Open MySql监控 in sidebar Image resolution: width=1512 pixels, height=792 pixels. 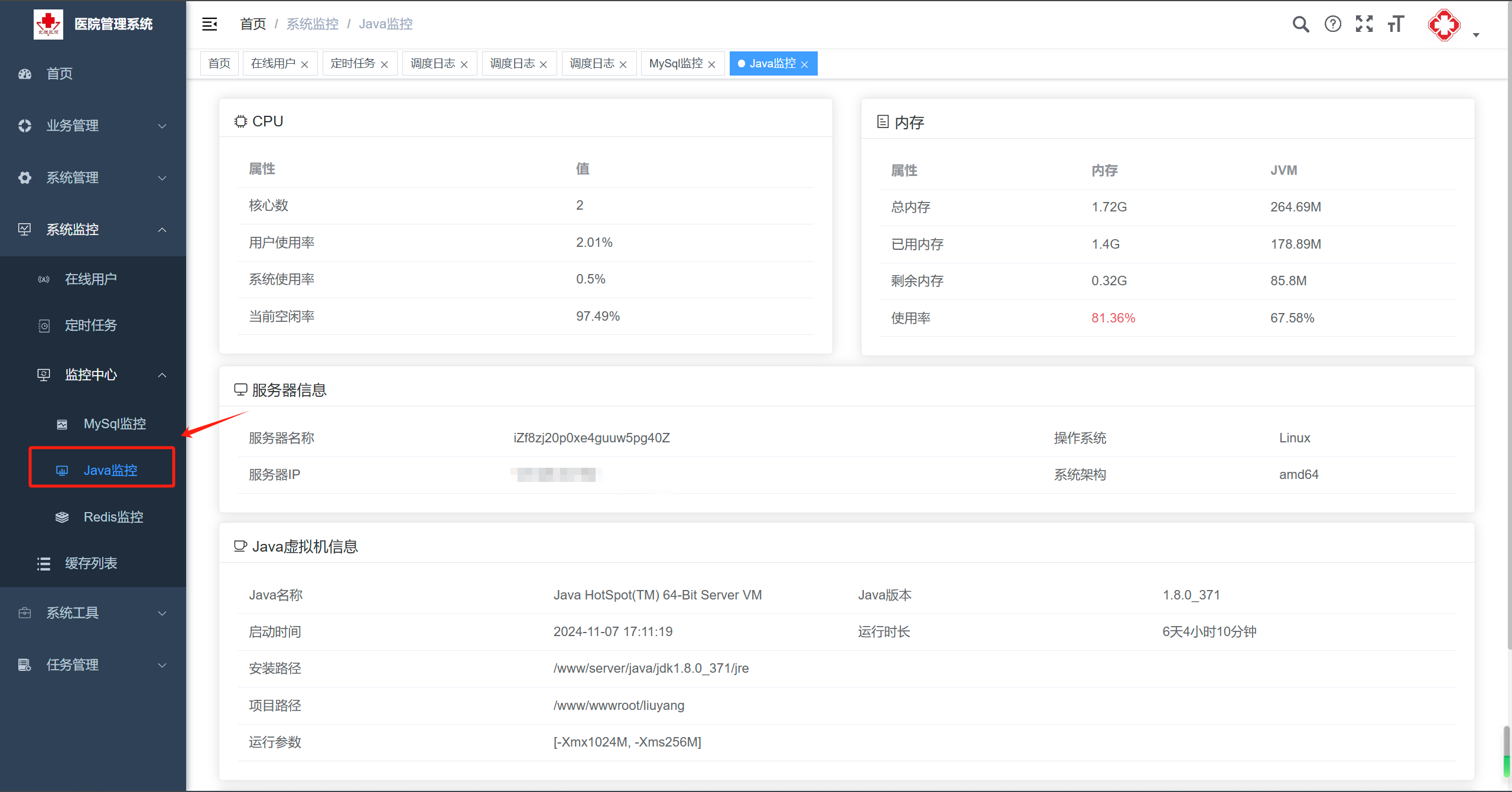pyautogui.click(x=115, y=423)
